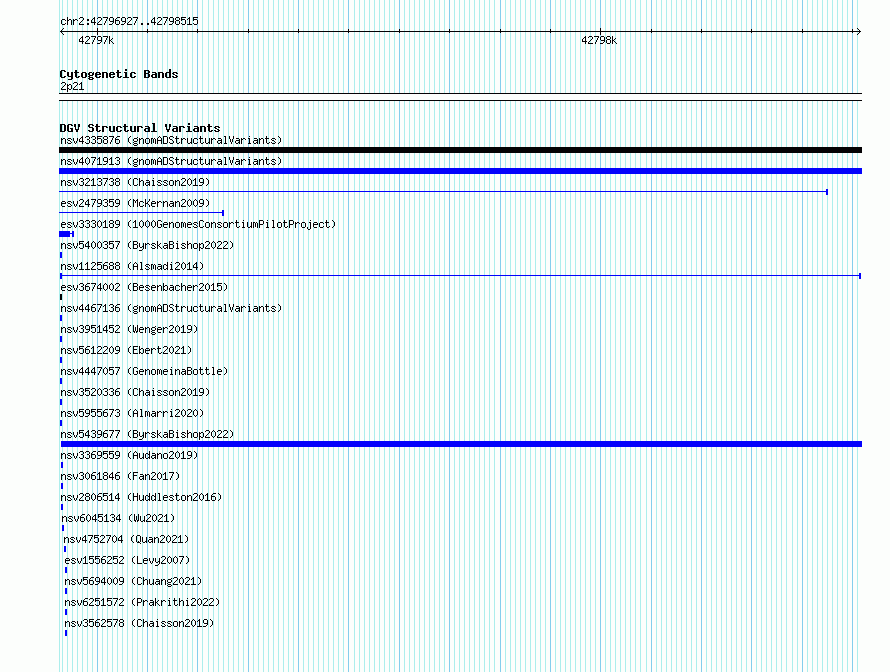Screen dimensions: 890x672
Task: Open nsv3520336 (Chaisson2019) label
Action: coord(135,392)
